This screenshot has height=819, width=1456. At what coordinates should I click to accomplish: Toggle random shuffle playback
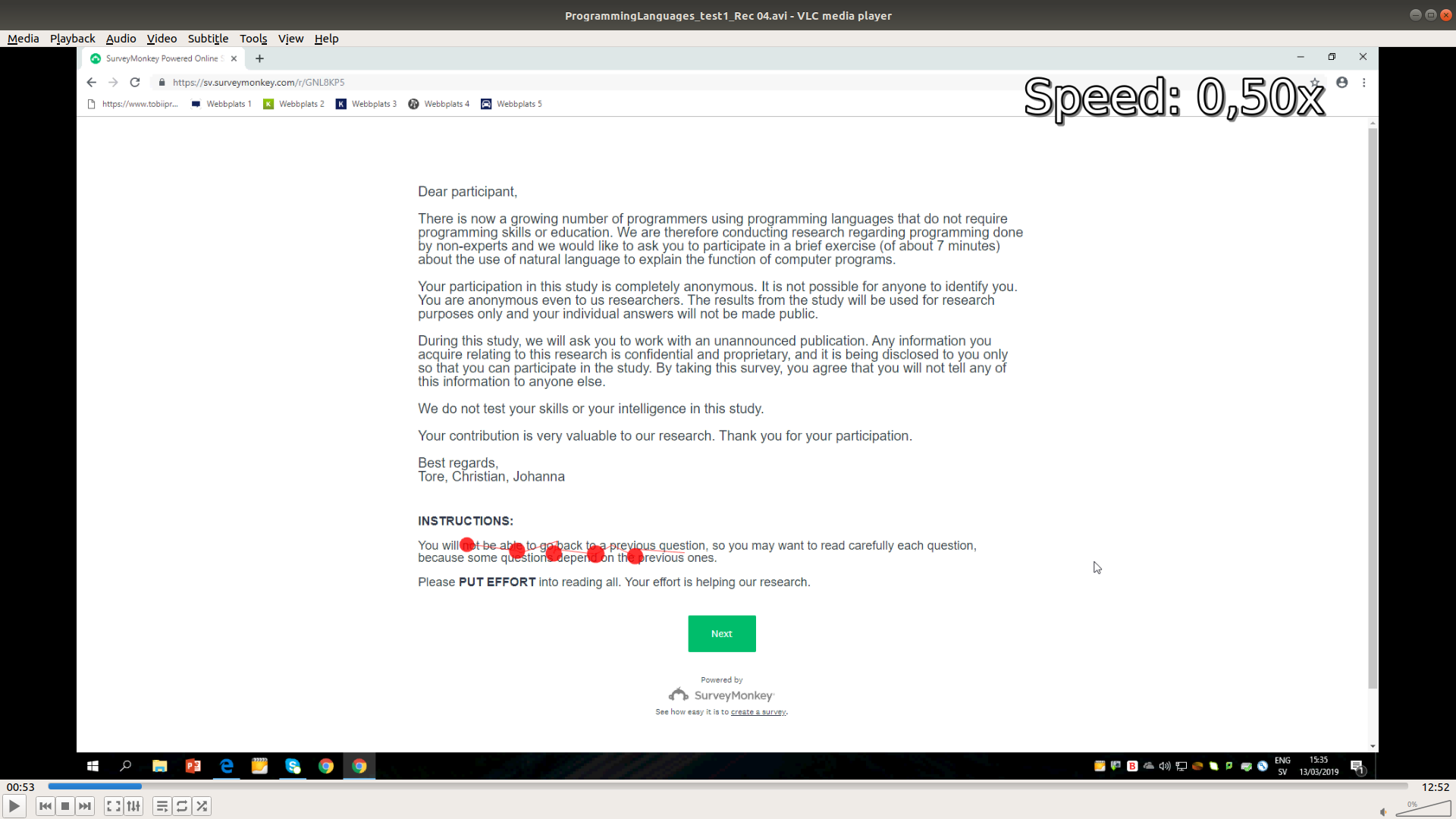[x=202, y=806]
